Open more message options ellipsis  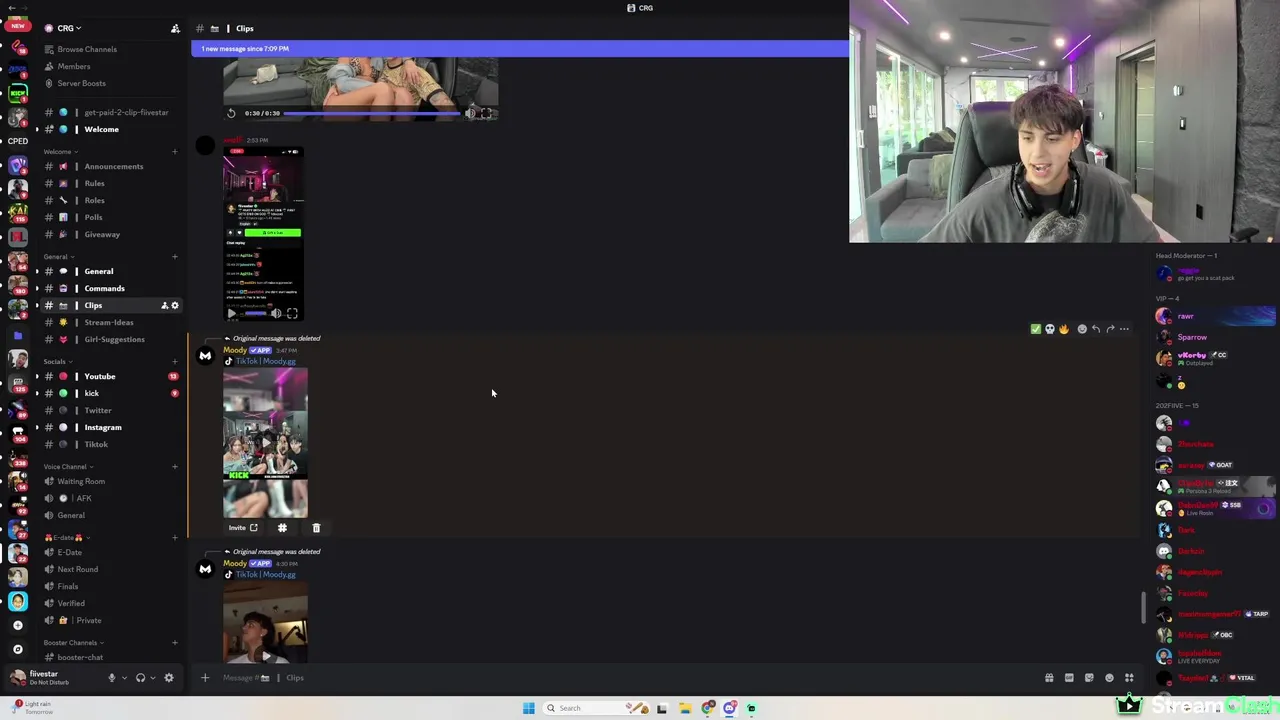1124,329
